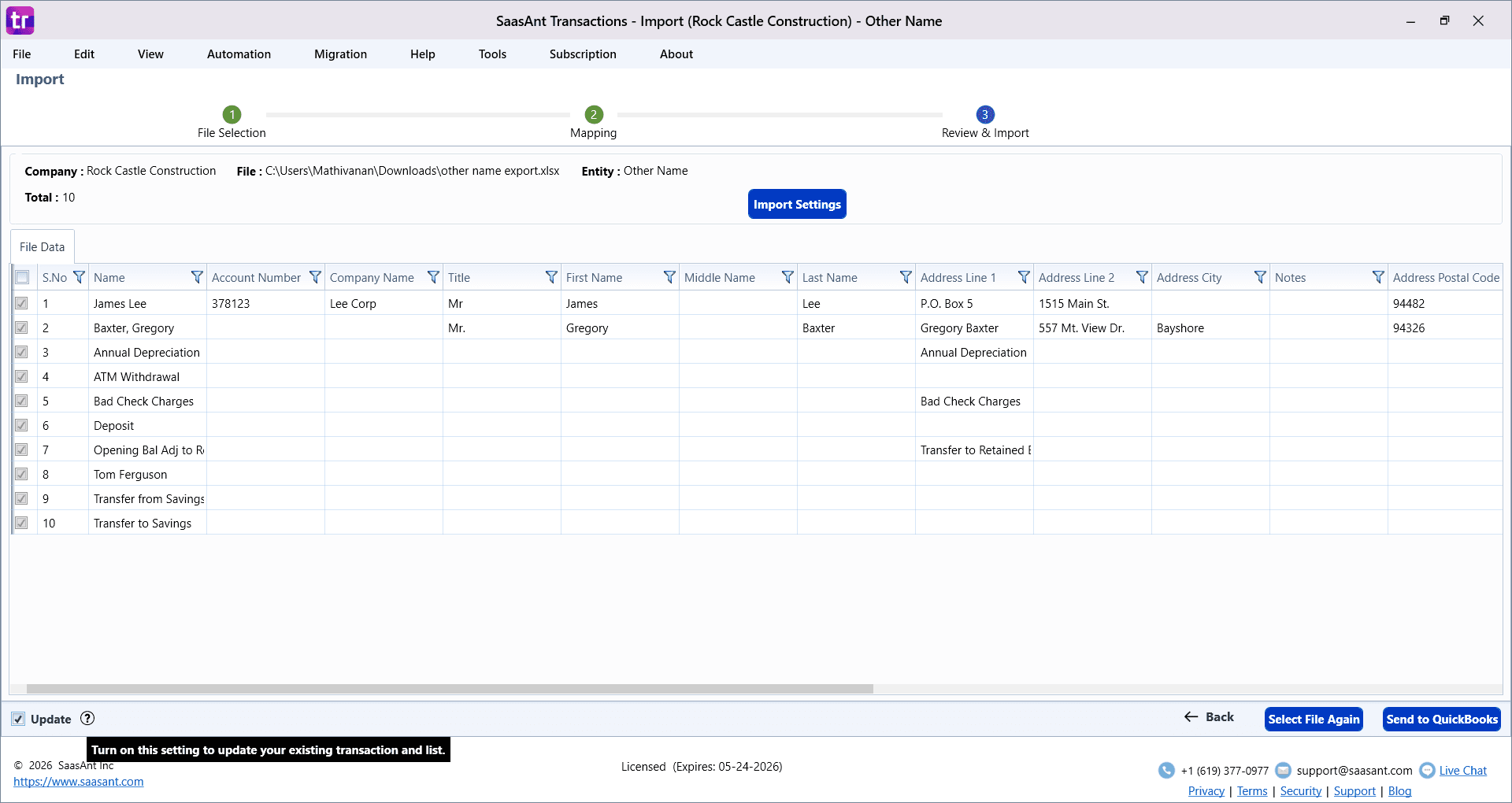Click the email envelope icon for support
Viewport: 1512px width, 803px height.
coord(1283,770)
